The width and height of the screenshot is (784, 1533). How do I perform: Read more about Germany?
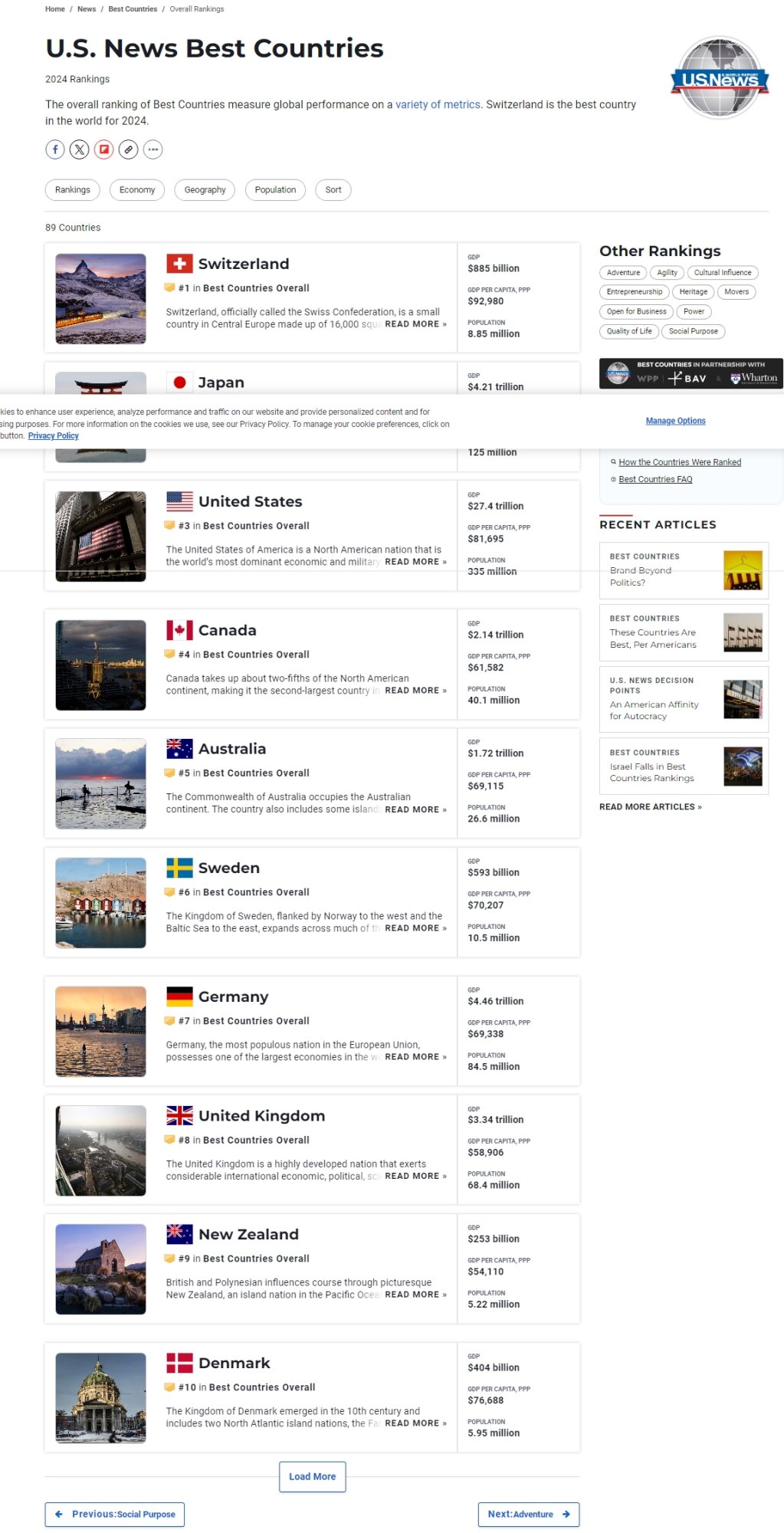415,1057
